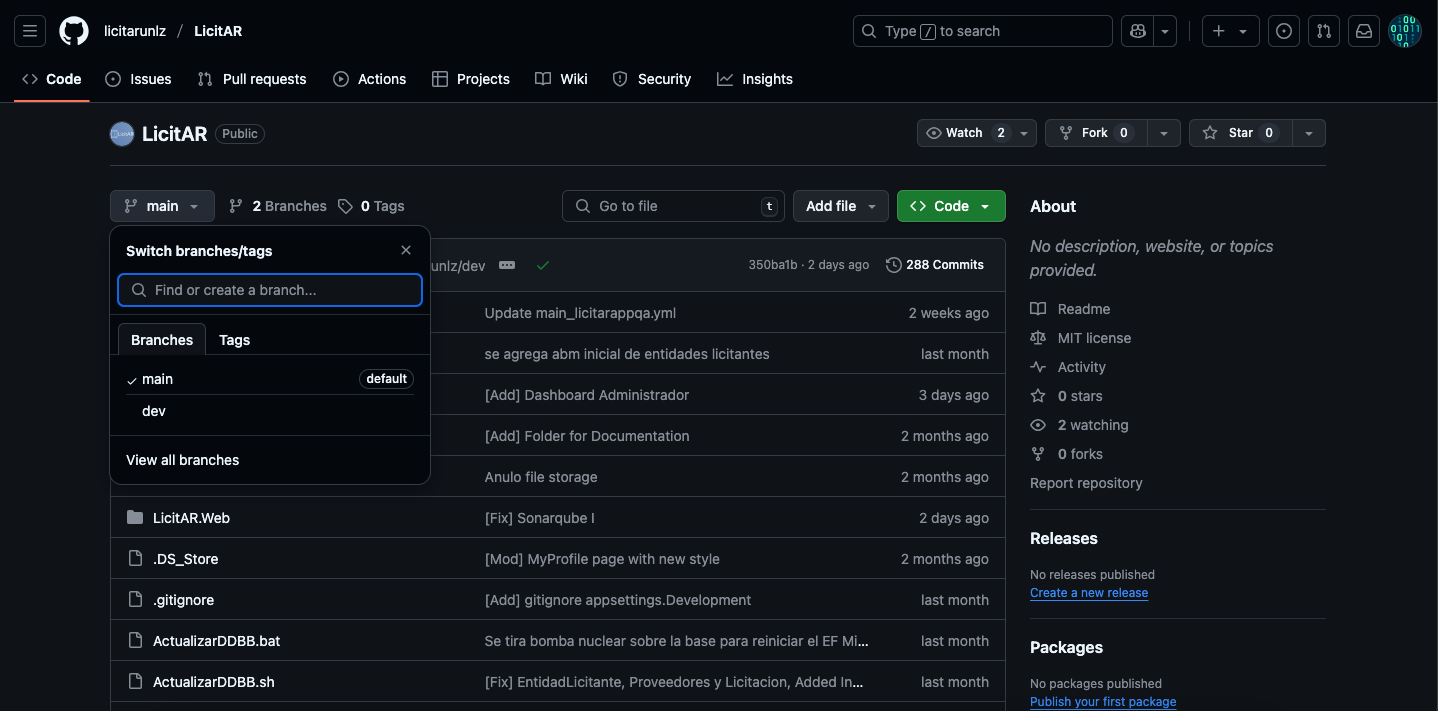Click the green commit status checkmark
The width and height of the screenshot is (1438, 711).
point(543,265)
